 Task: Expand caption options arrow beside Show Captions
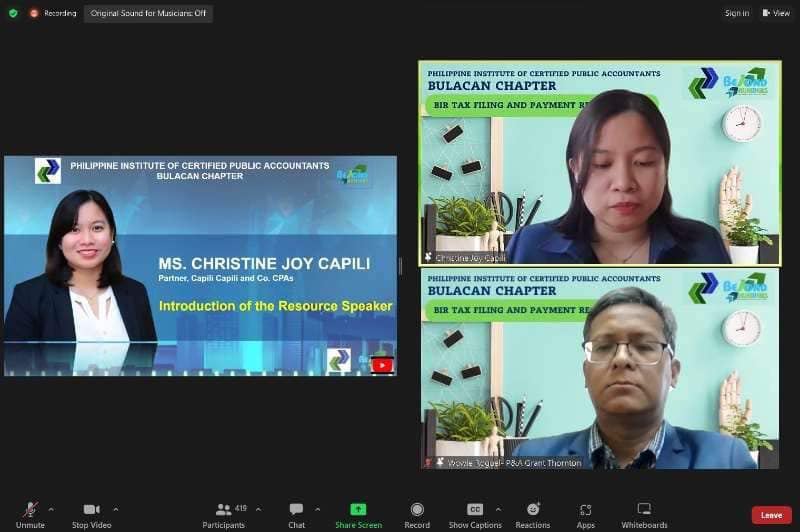[498, 509]
